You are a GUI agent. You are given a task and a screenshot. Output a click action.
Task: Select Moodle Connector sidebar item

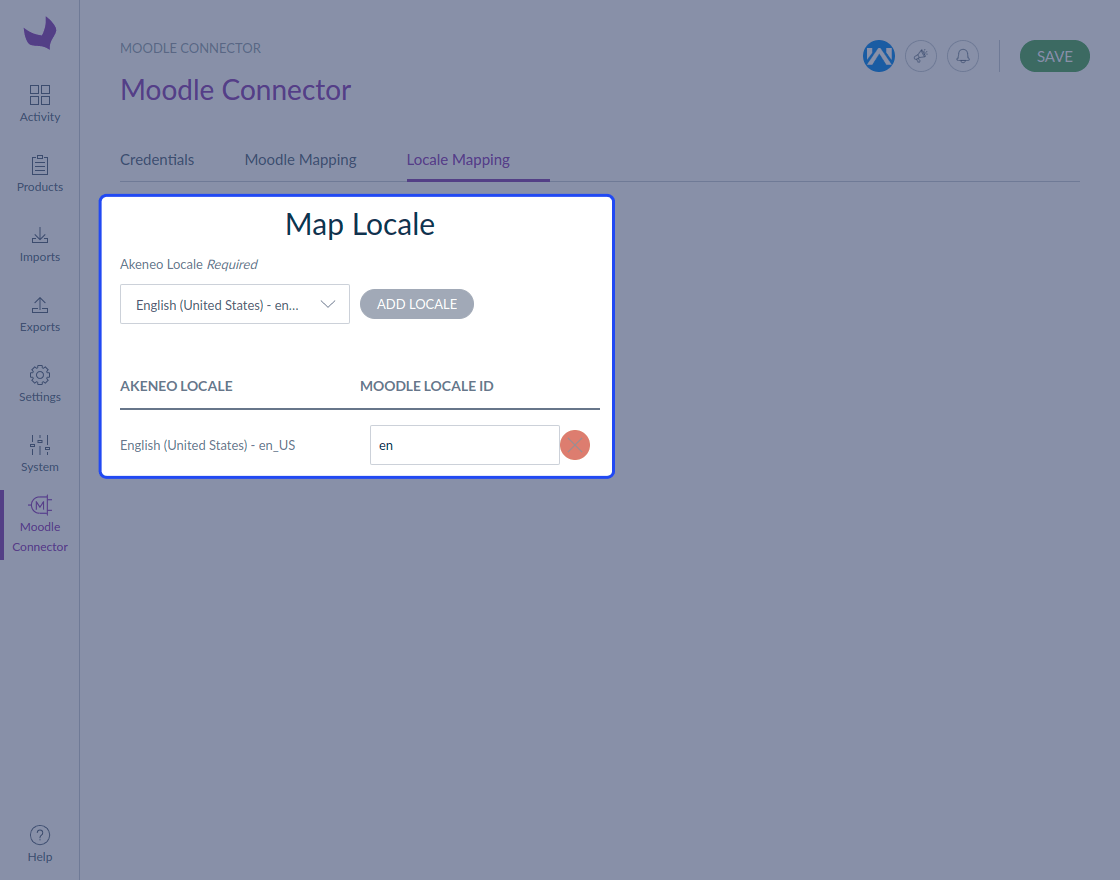(x=40, y=524)
